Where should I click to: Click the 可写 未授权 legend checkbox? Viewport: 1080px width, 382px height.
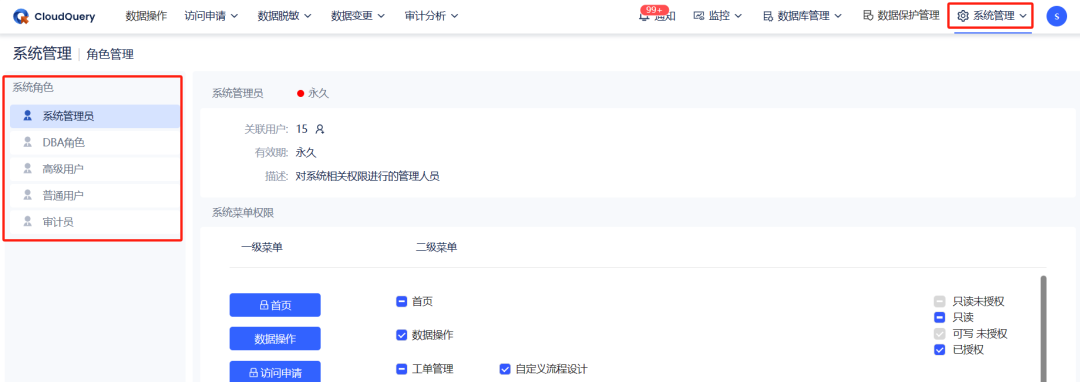[939, 334]
